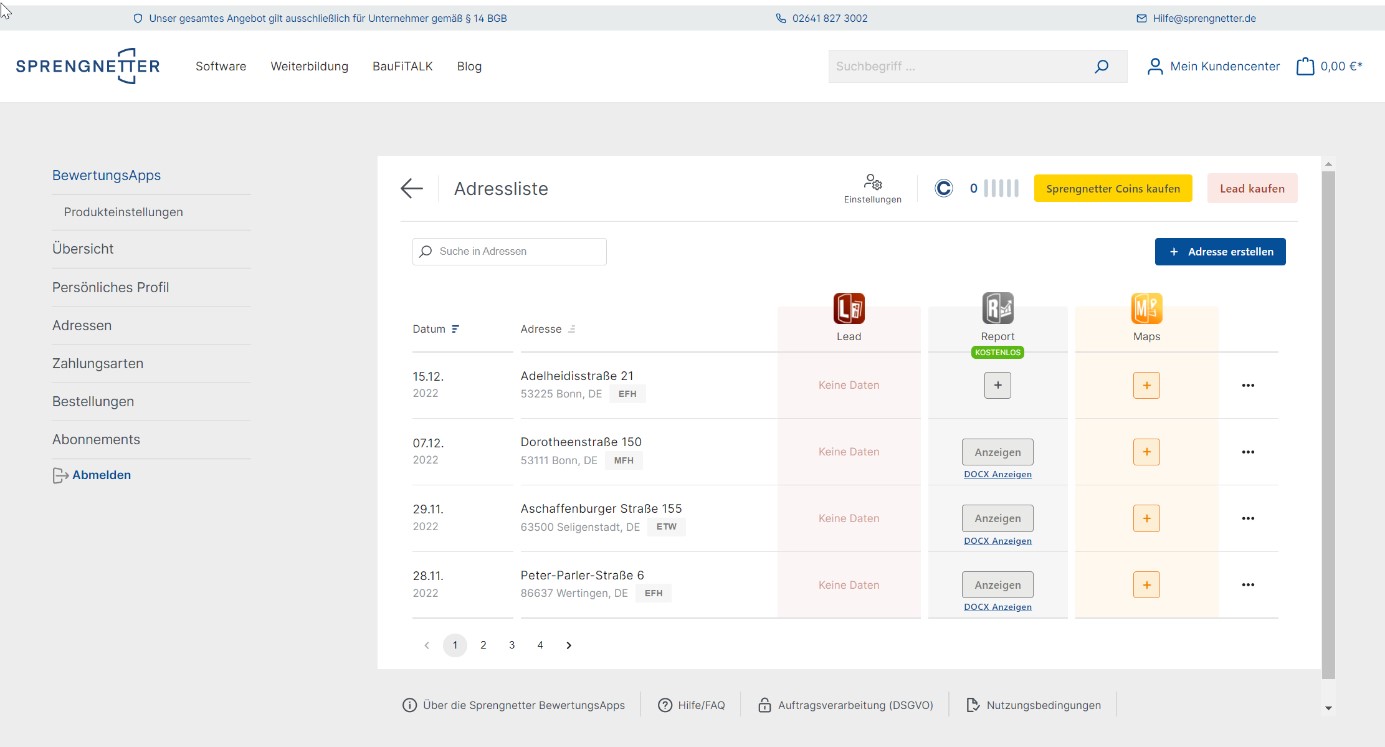Viewport: 1385px width, 747px height.
Task: Open Abonnements in the sidebar
Action: [96, 439]
